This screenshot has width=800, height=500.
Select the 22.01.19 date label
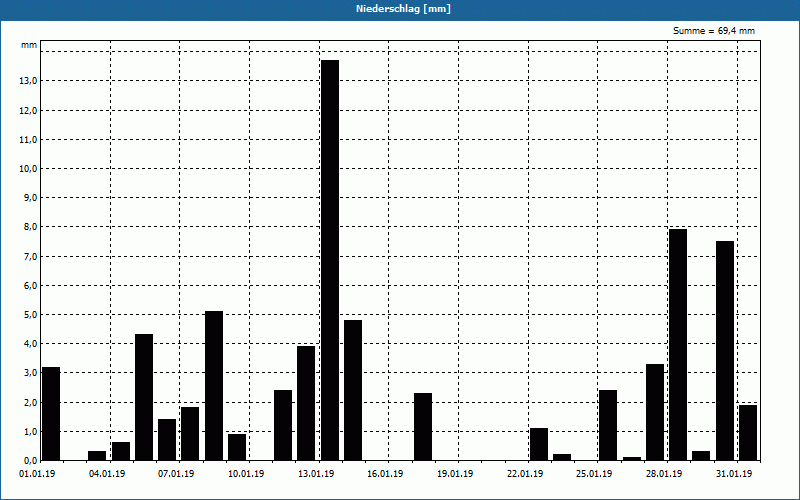[x=525, y=474]
